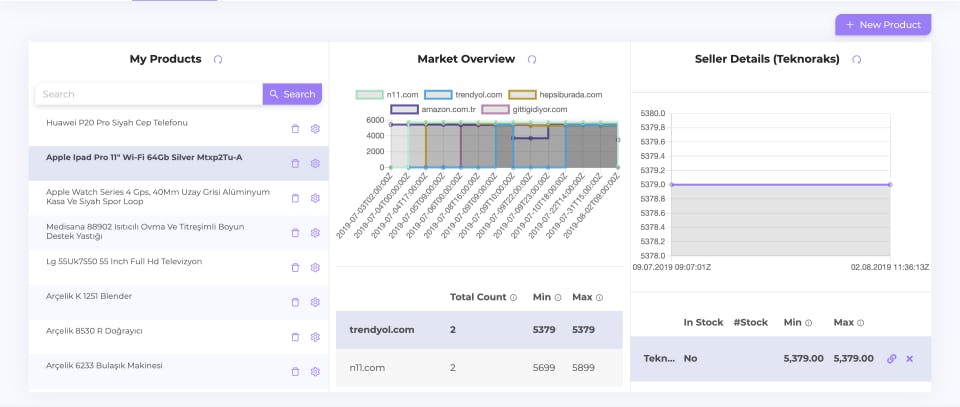This screenshot has height=407, width=960.
Task: Delete Huawei P20 Pro Siyah product
Action: tap(295, 129)
